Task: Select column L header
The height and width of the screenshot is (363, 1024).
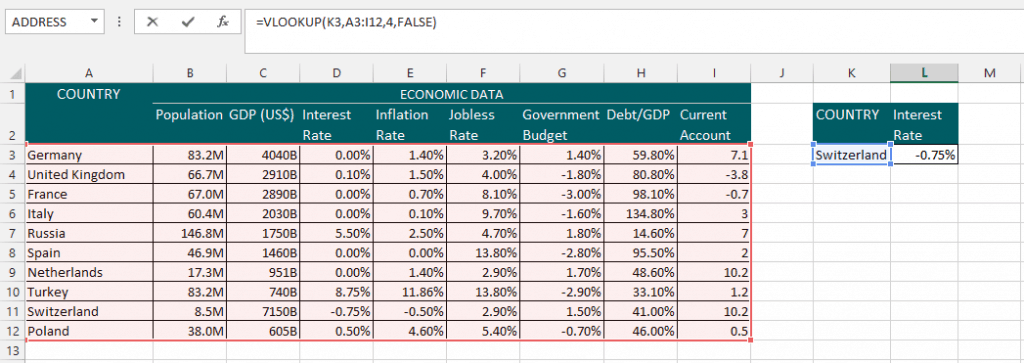Action: [x=924, y=73]
